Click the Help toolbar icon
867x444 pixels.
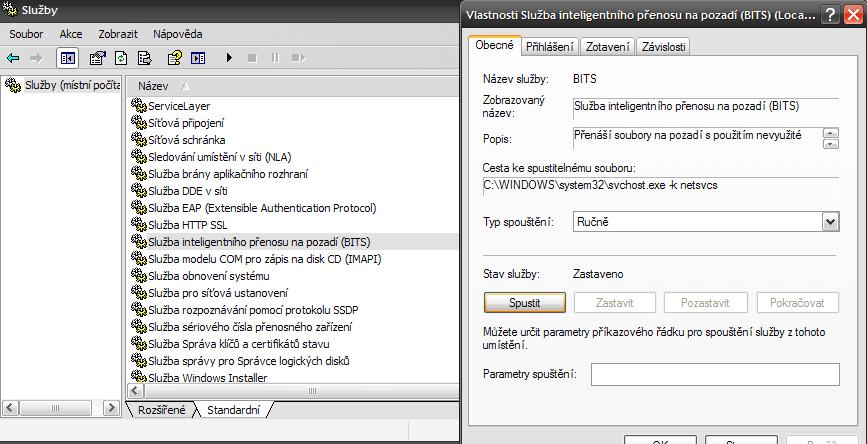click(x=175, y=58)
